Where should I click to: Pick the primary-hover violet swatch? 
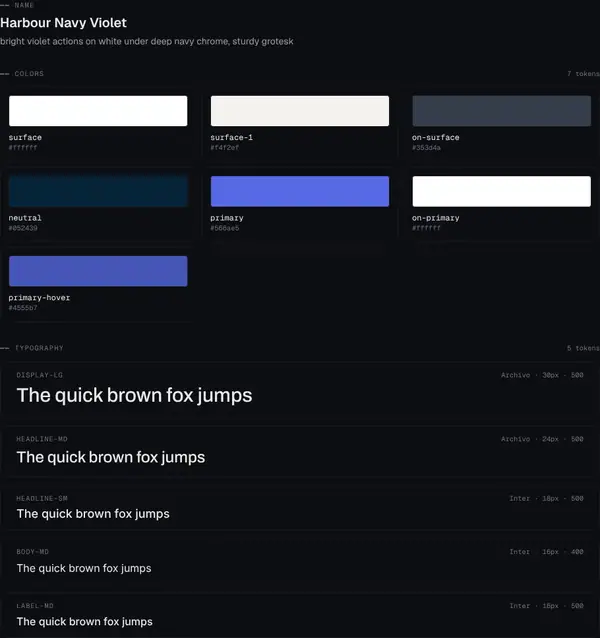[x=98, y=271]
